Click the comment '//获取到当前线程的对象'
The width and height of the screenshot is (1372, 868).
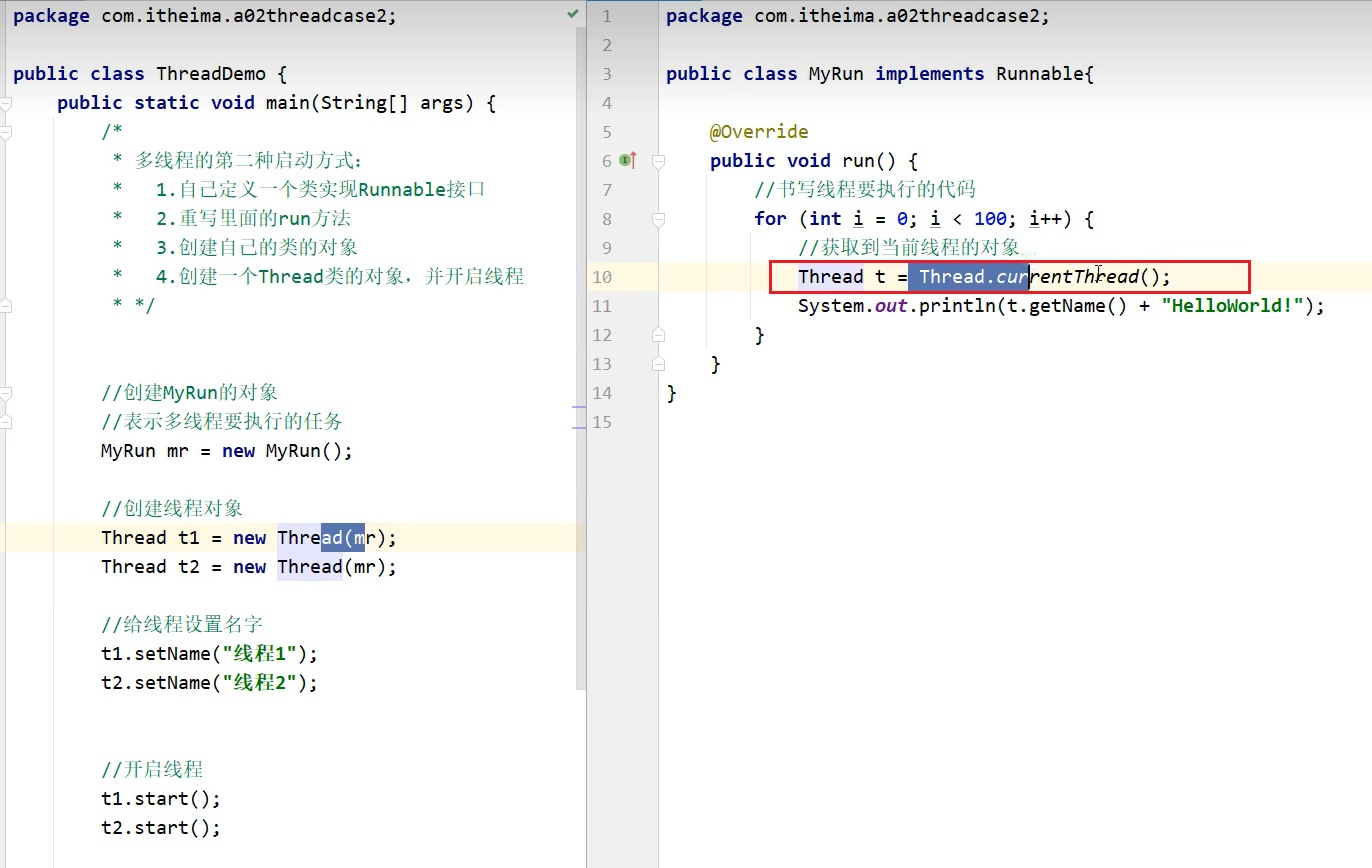click(x=909, y=248)
